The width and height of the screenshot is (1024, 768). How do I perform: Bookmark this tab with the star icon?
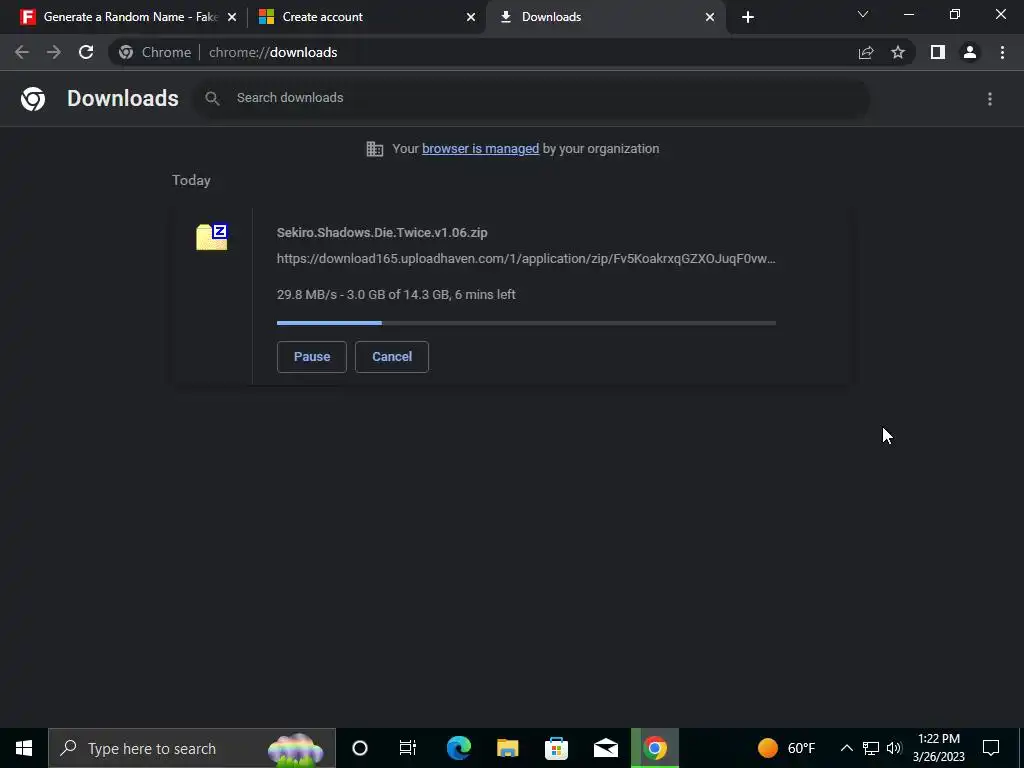point(898,52)
